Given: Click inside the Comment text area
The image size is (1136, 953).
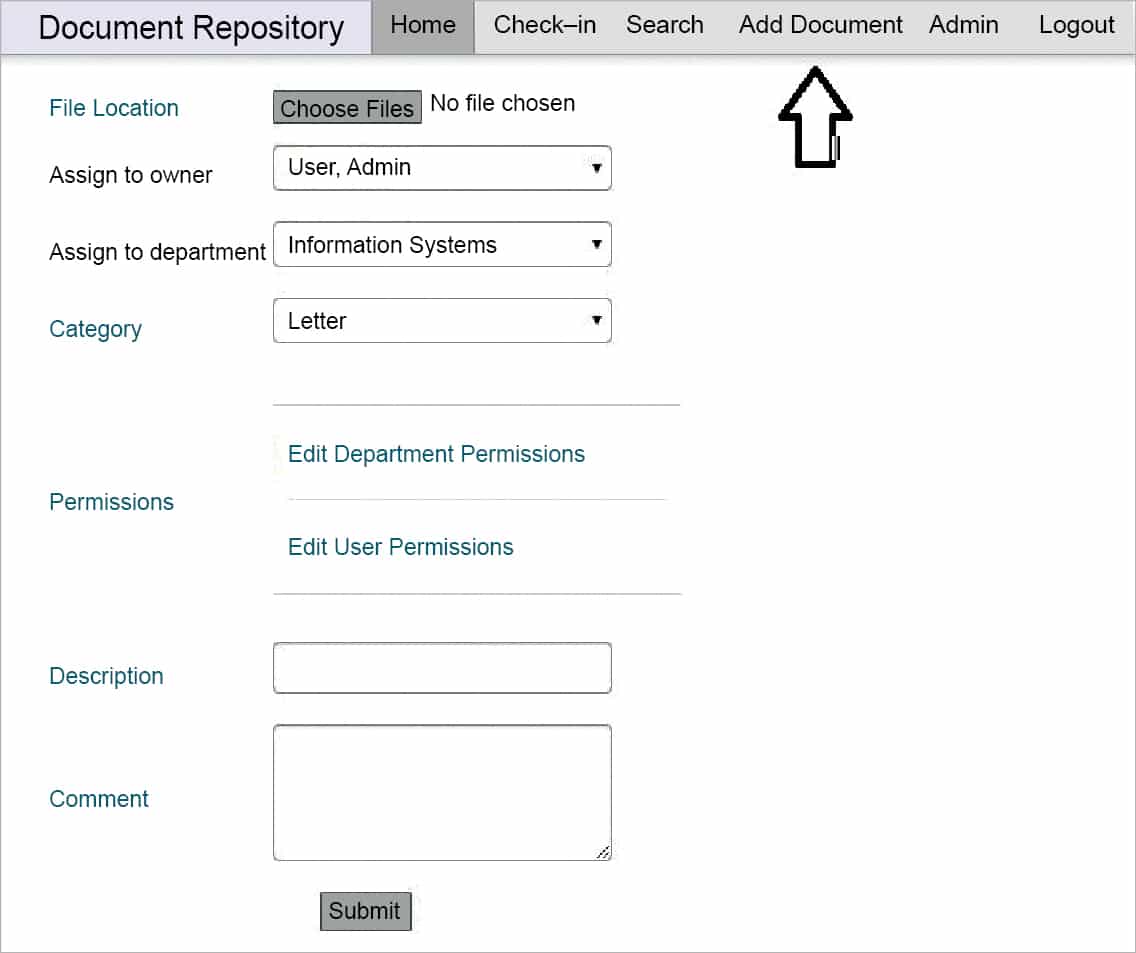Looking at the screenshot, I should click(x=441, y=791).
